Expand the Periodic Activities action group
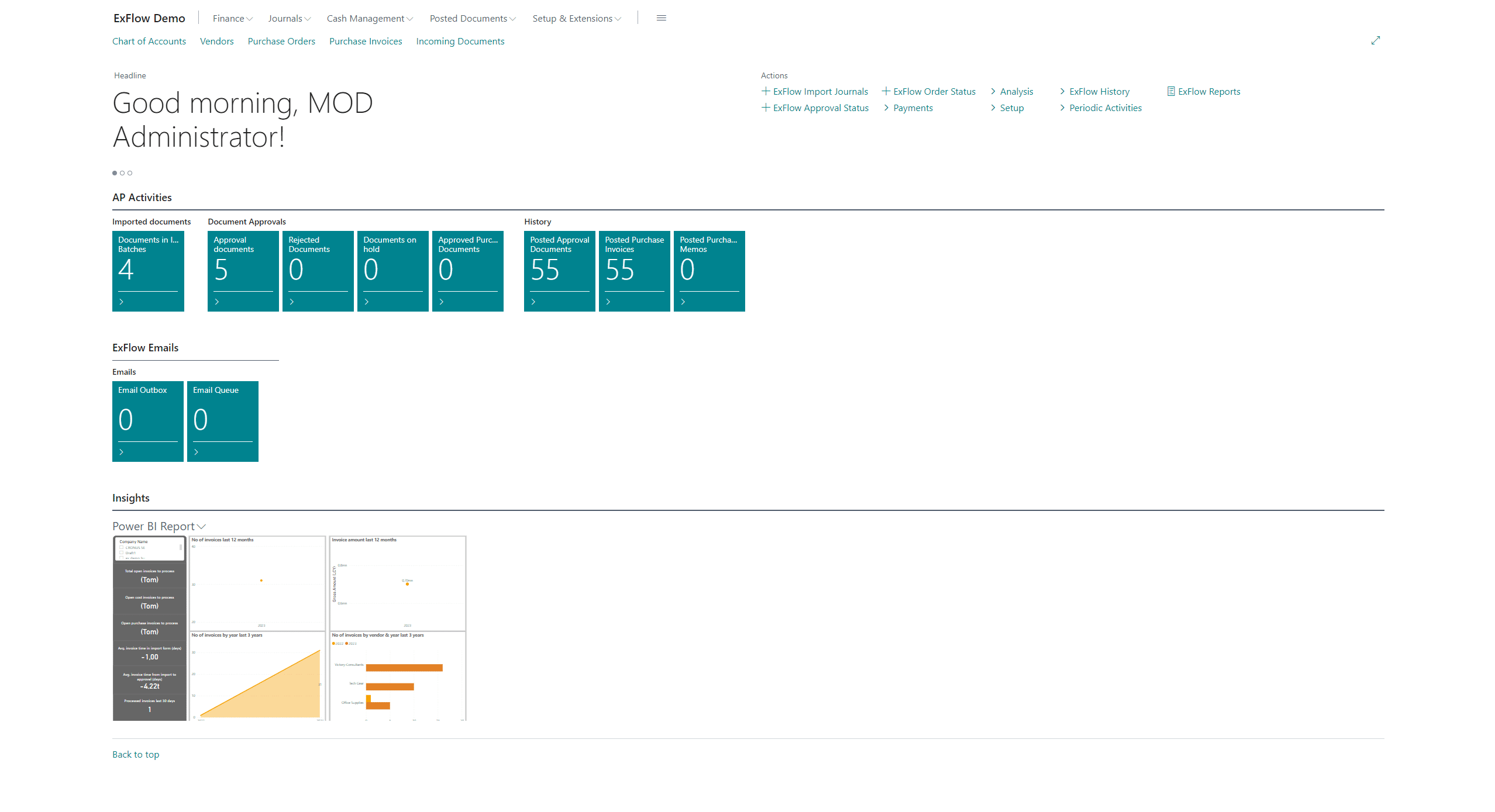This screenshot has width=1495, height=812. click(1104, 108)
